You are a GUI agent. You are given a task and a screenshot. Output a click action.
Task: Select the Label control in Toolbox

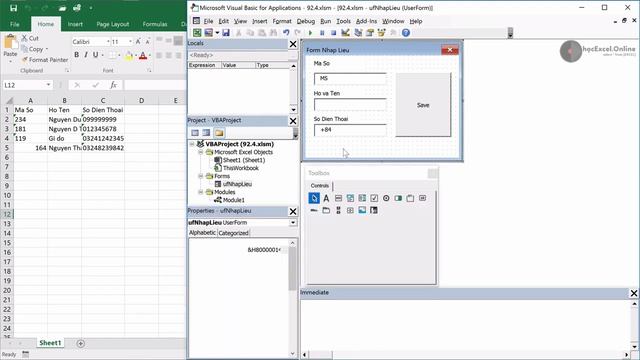point(326,198)
